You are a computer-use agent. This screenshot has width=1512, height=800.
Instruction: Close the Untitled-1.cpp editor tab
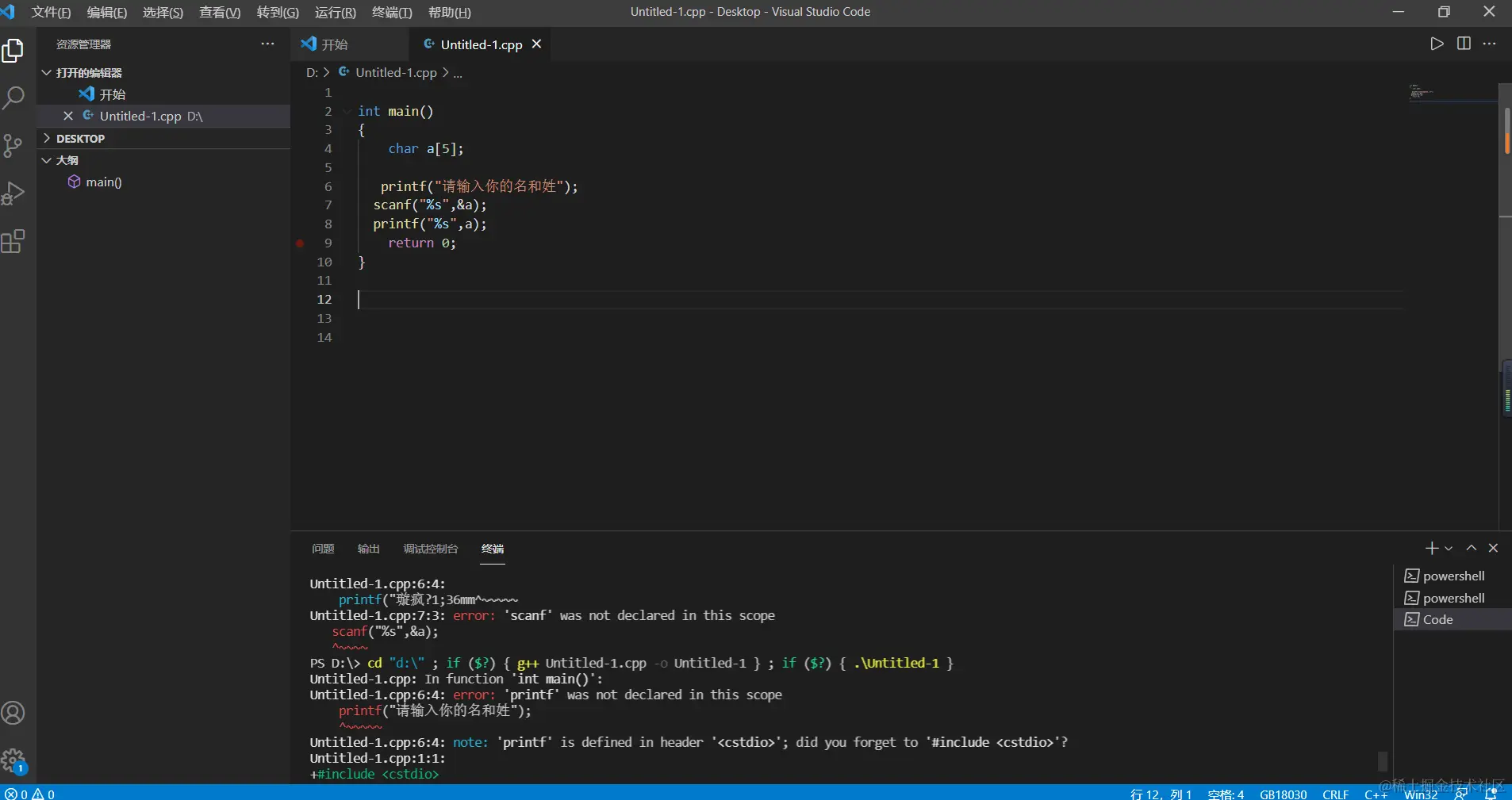point(536,44)
